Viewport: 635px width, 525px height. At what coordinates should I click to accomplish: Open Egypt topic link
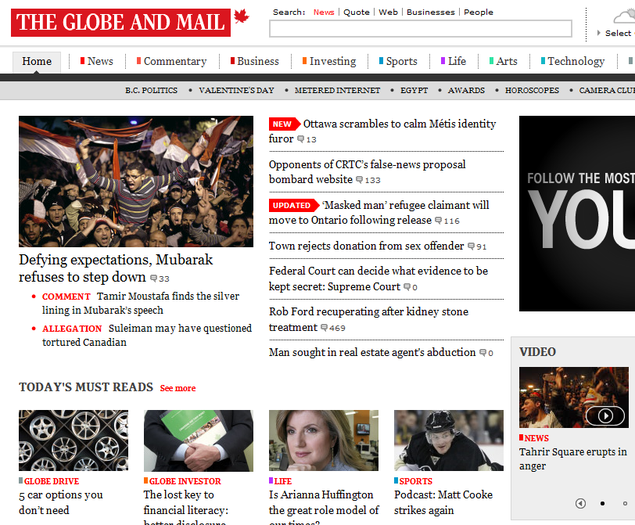pyautogui.click(x=414, y=90)
